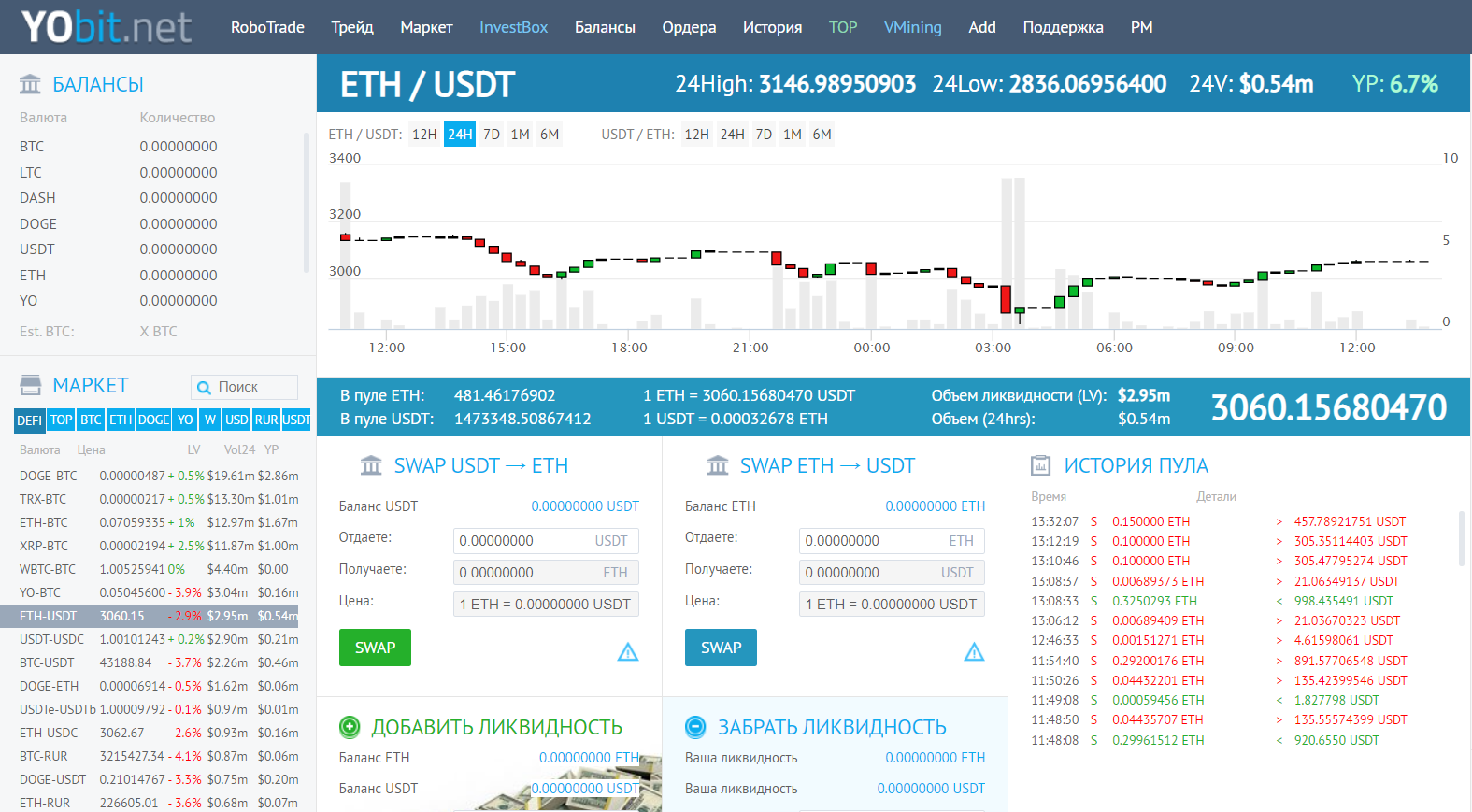Image resolution: width=1472 pixels, height=812 pixels.
Task: Open Балансы in the top navigation
Action: point(605,27)
